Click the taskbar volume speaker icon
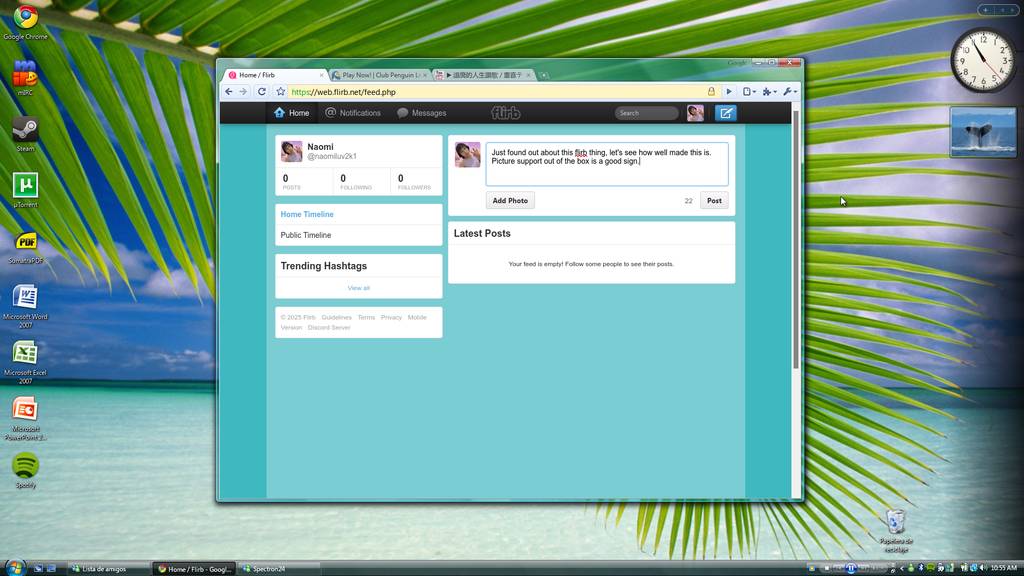This screenshot has height=576, width=1024. 983,568
